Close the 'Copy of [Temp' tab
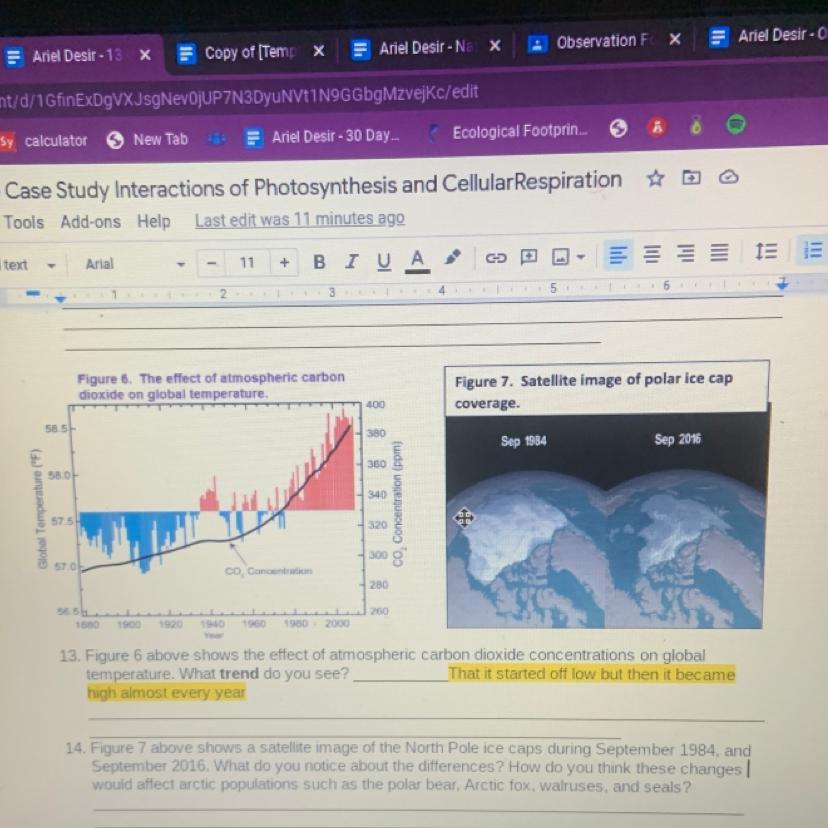Screen dimensions: 828x828 (x=318, y=51)
